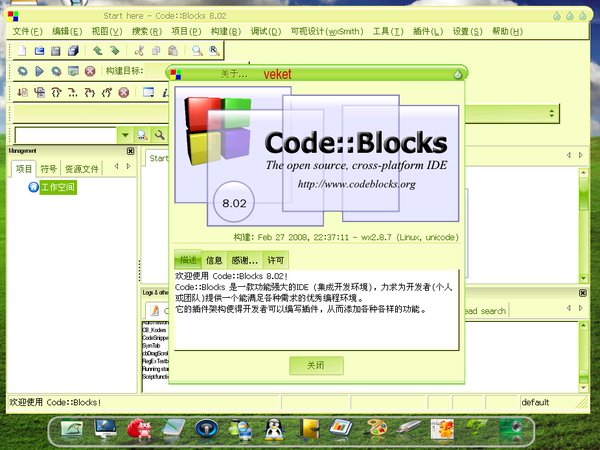Click the Undo green arrow icon
Screen dimensions: 600x450
pos(97,51)
